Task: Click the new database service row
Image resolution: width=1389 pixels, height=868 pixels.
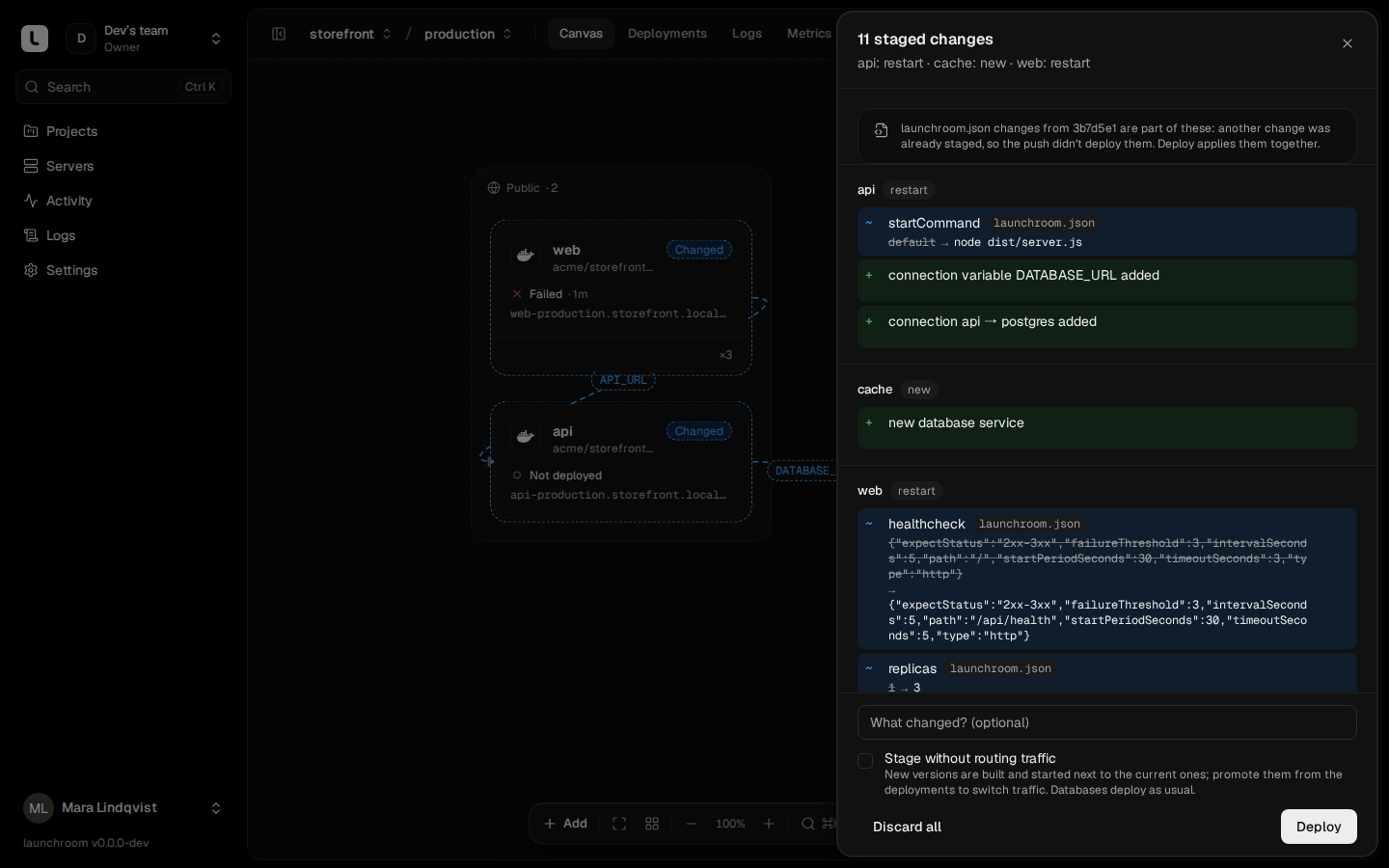Action: pos(1107,428)
